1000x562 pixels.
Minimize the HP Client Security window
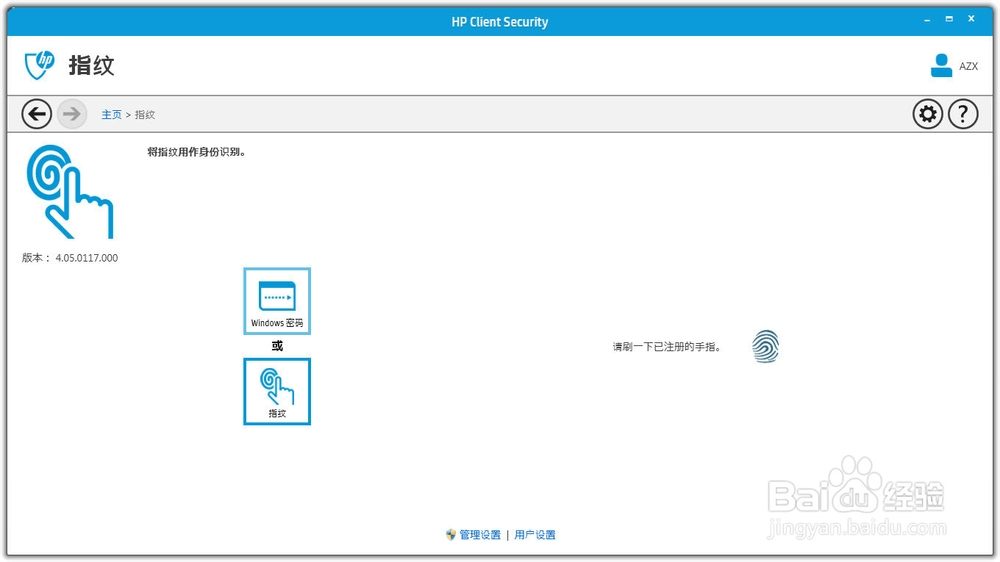point(927,20)
